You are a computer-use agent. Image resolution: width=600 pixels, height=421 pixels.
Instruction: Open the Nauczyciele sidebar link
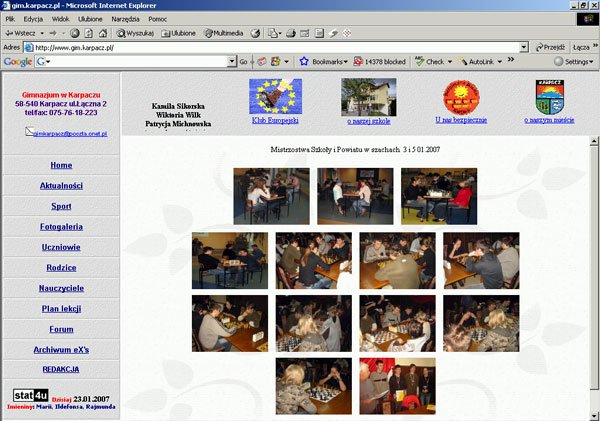coord(61,288)
